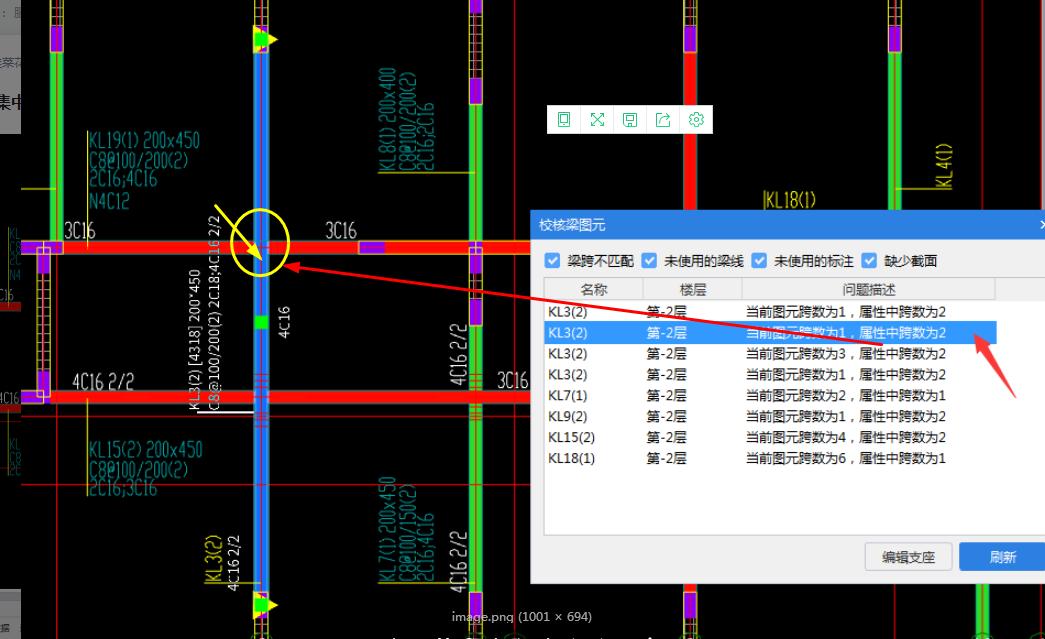Toggle the 缺少截面 checkbox

(869, 261)
